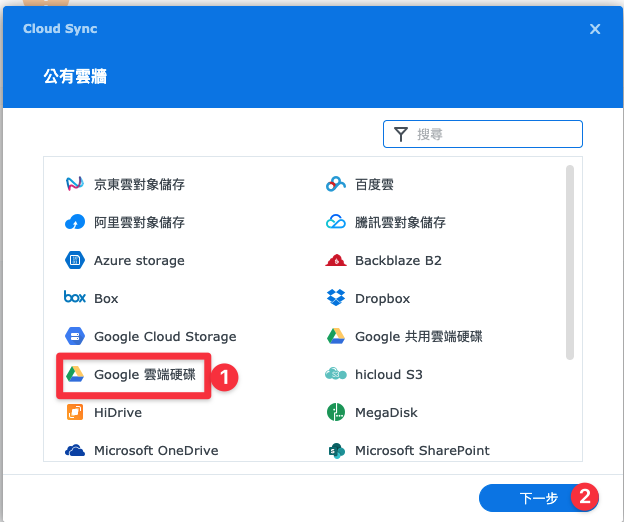The height and width of the screenshot is (522, 624).
Task: Choose the hicloud S3 icon
Action: [335, 374]
